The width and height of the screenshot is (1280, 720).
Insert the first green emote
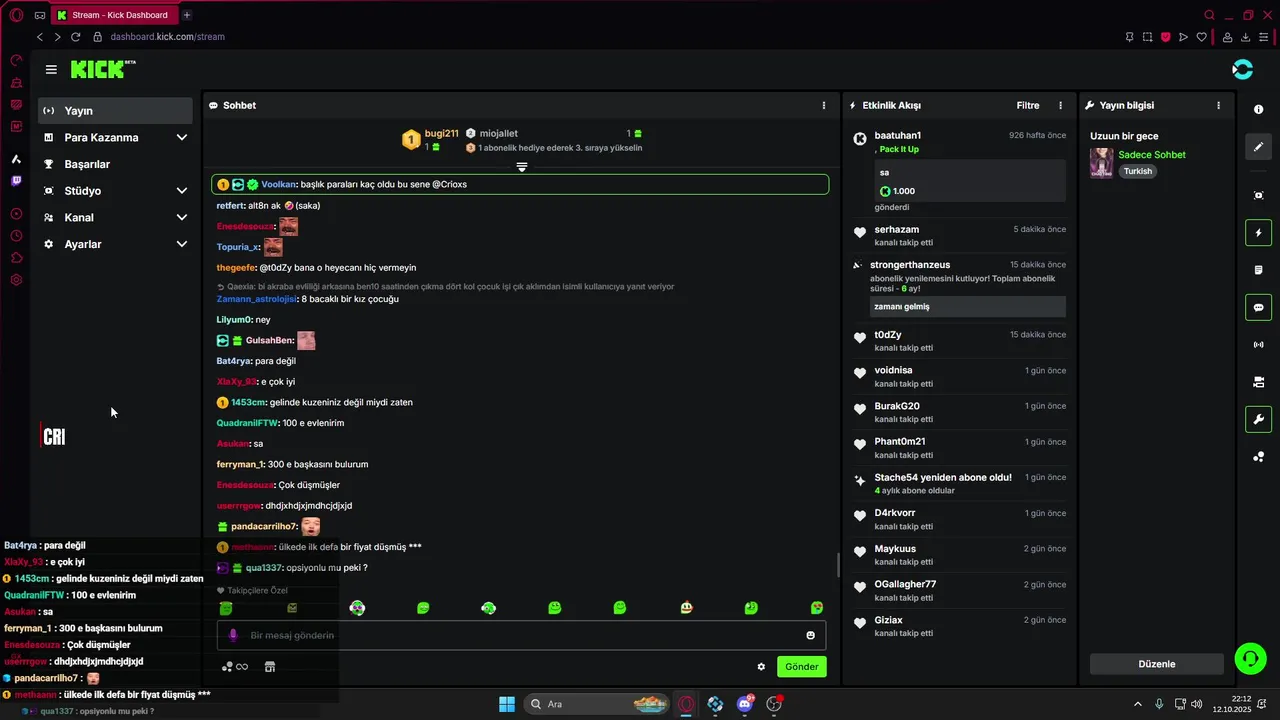(226, 608)
